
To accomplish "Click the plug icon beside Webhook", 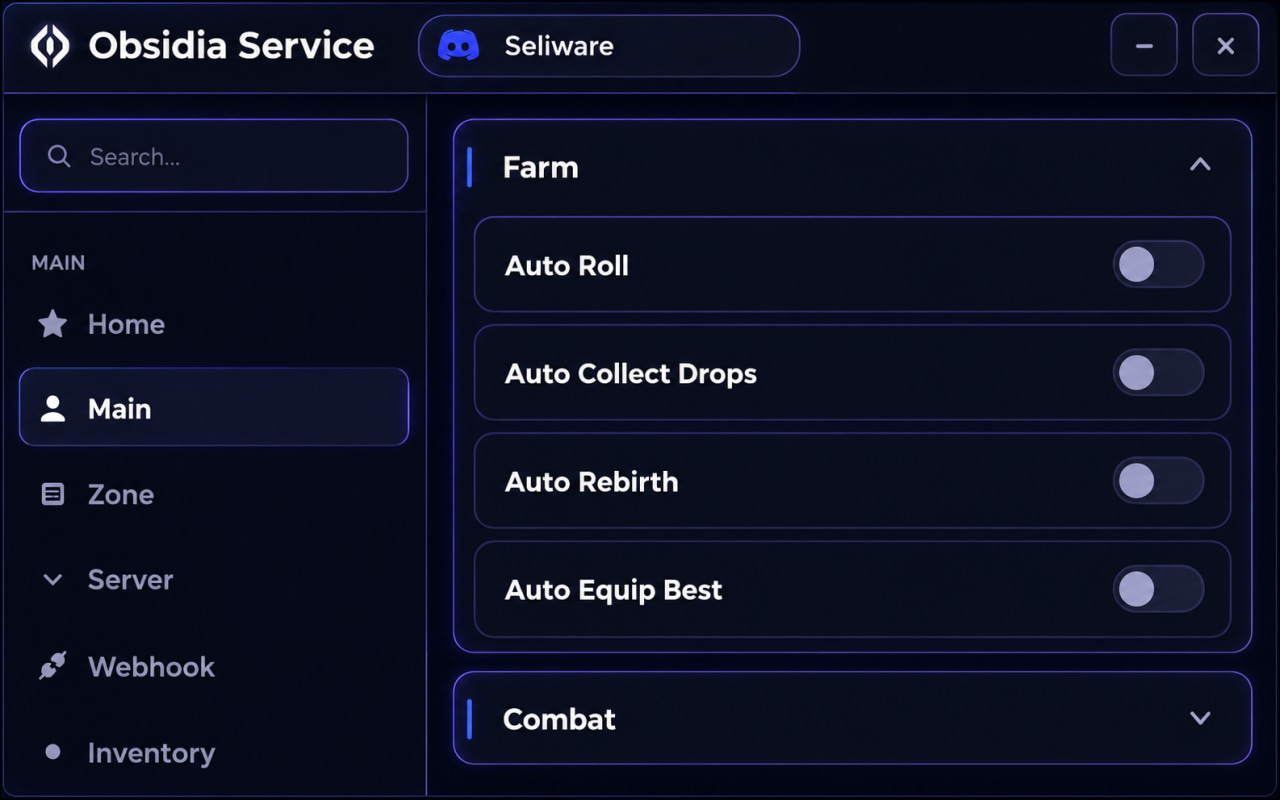I will tap(52, 666).
